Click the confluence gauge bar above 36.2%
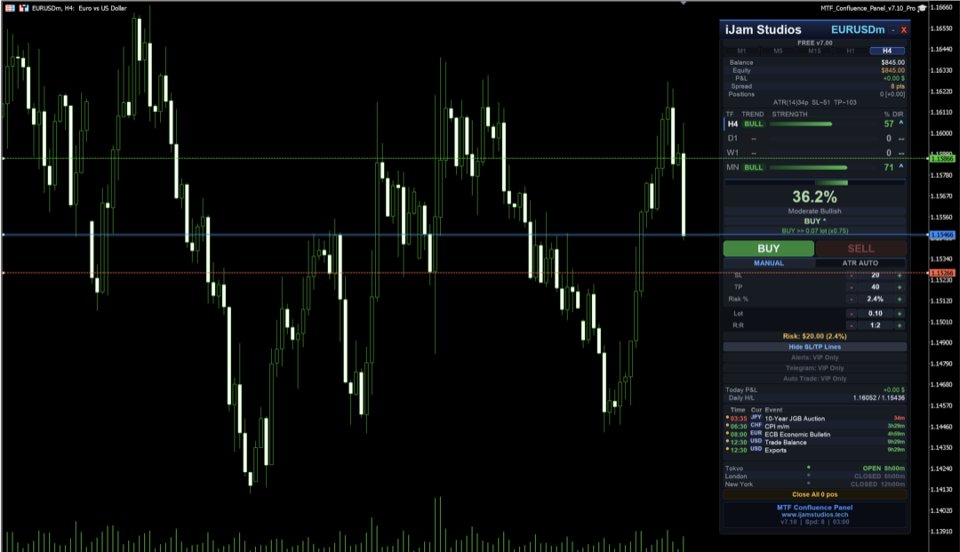The height and width of the screenshot is (552, 960). pos(814,182)
